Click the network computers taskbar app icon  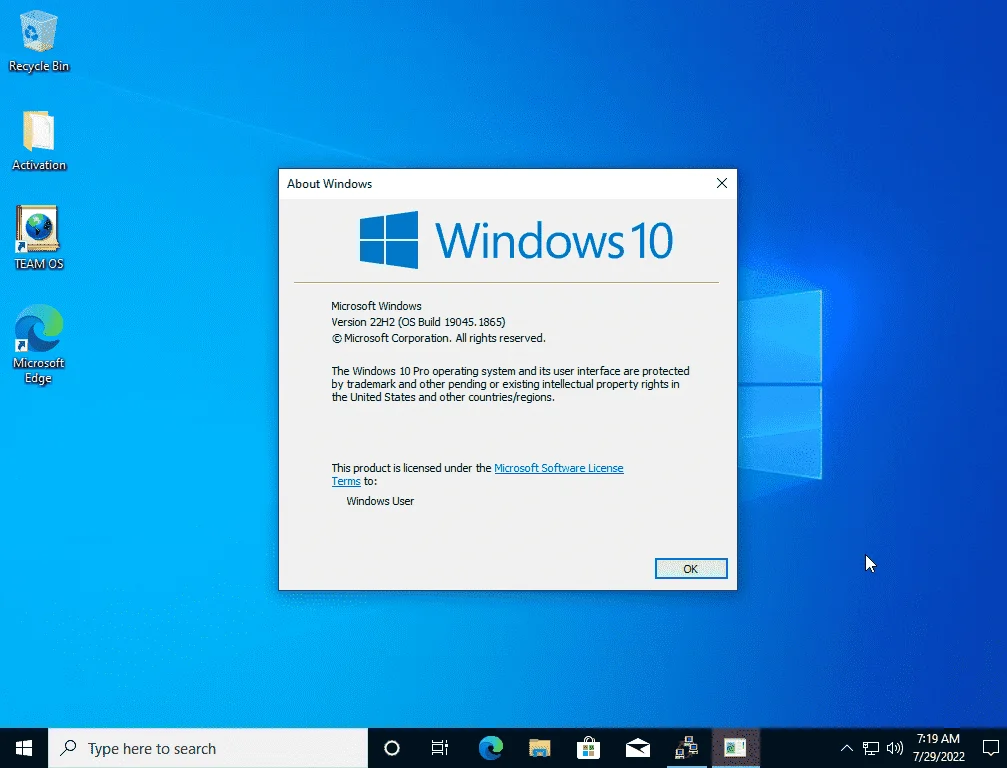pyautogui.click(x=687, y=748)
